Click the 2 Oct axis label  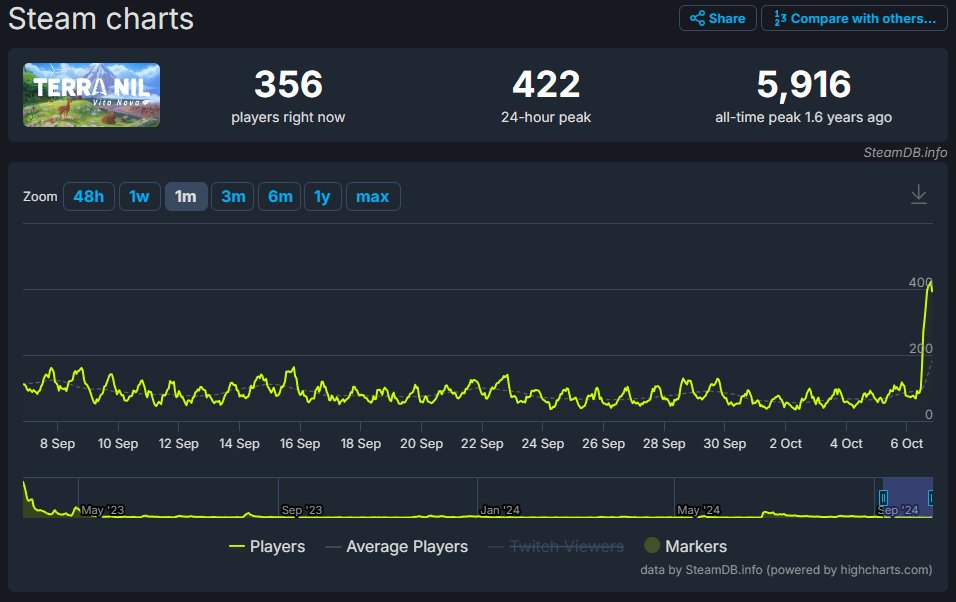[x=785, y=443]
